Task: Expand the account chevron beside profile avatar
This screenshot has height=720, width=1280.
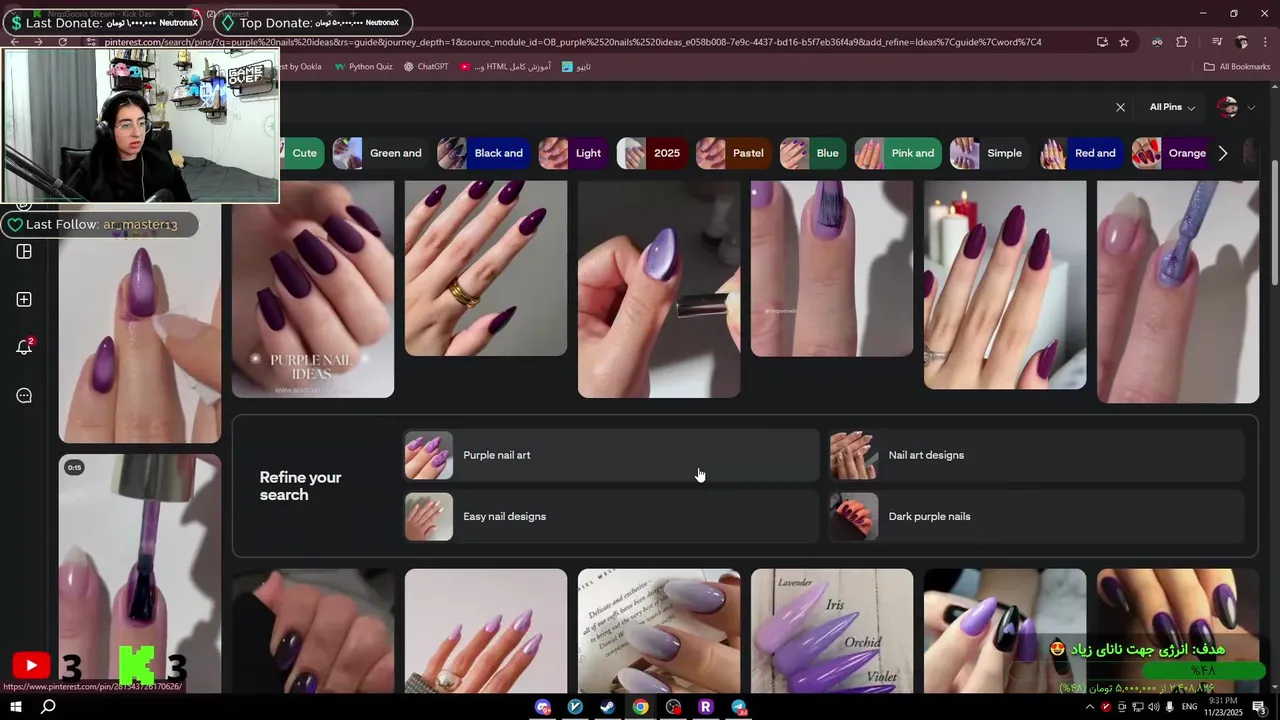Action: pos(1251,107)
